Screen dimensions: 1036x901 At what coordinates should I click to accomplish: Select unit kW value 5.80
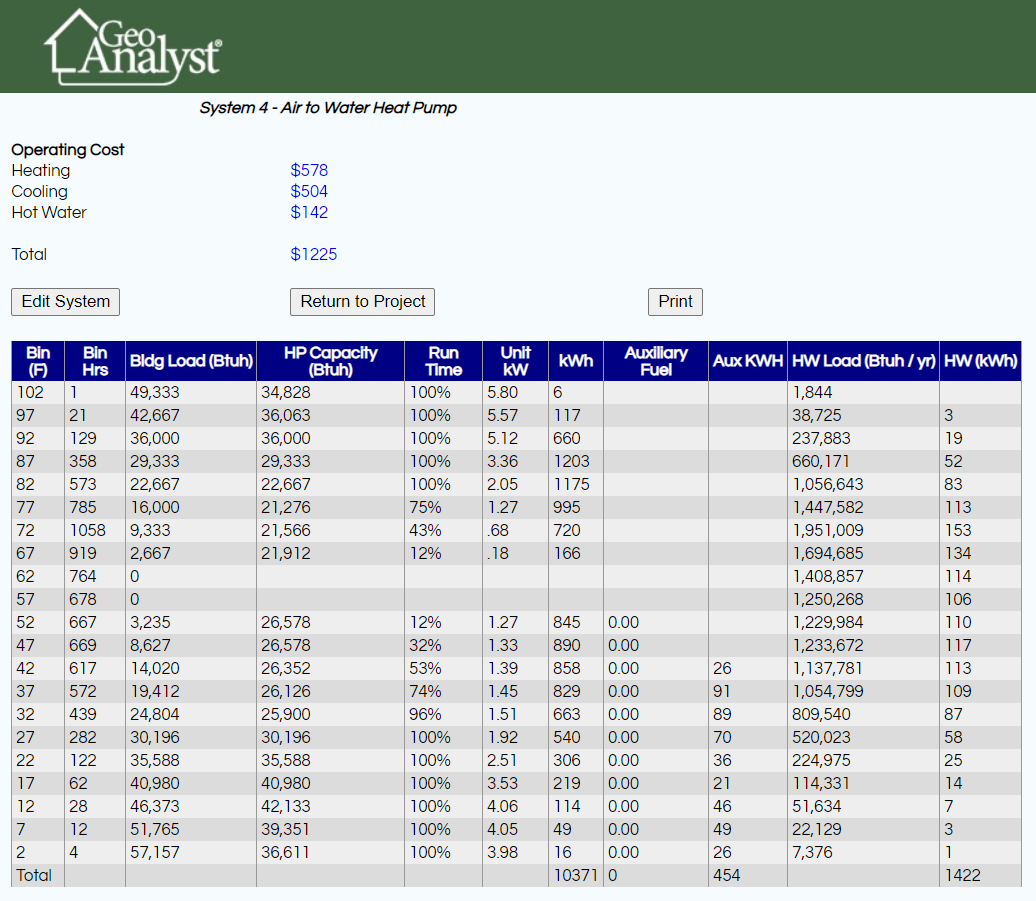click(x=502, y=392)
